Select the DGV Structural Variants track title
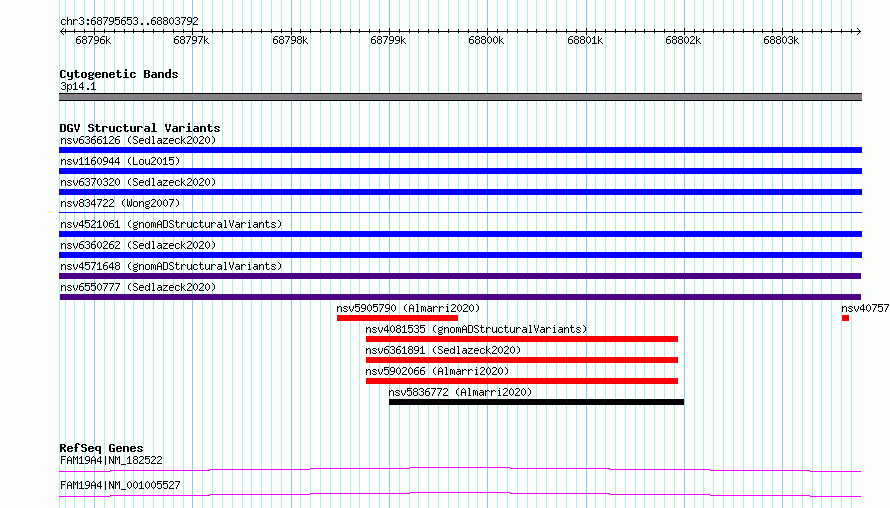The width and height of the screenshot is (890, 508). pos(140,128)
